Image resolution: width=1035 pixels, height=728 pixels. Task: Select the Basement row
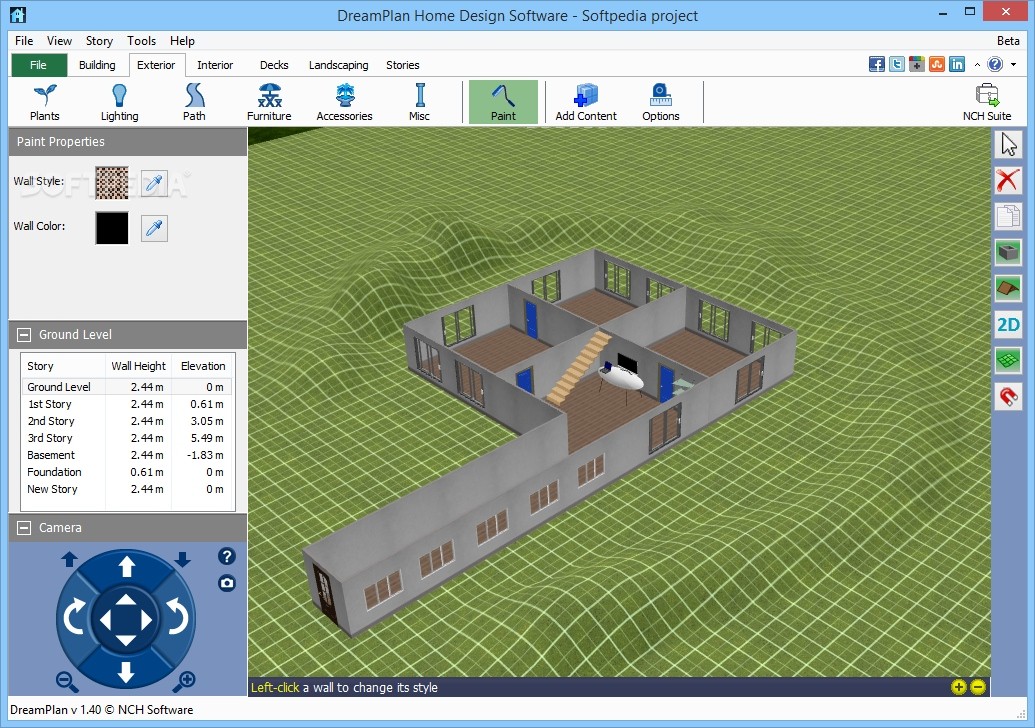pos(128,455)
